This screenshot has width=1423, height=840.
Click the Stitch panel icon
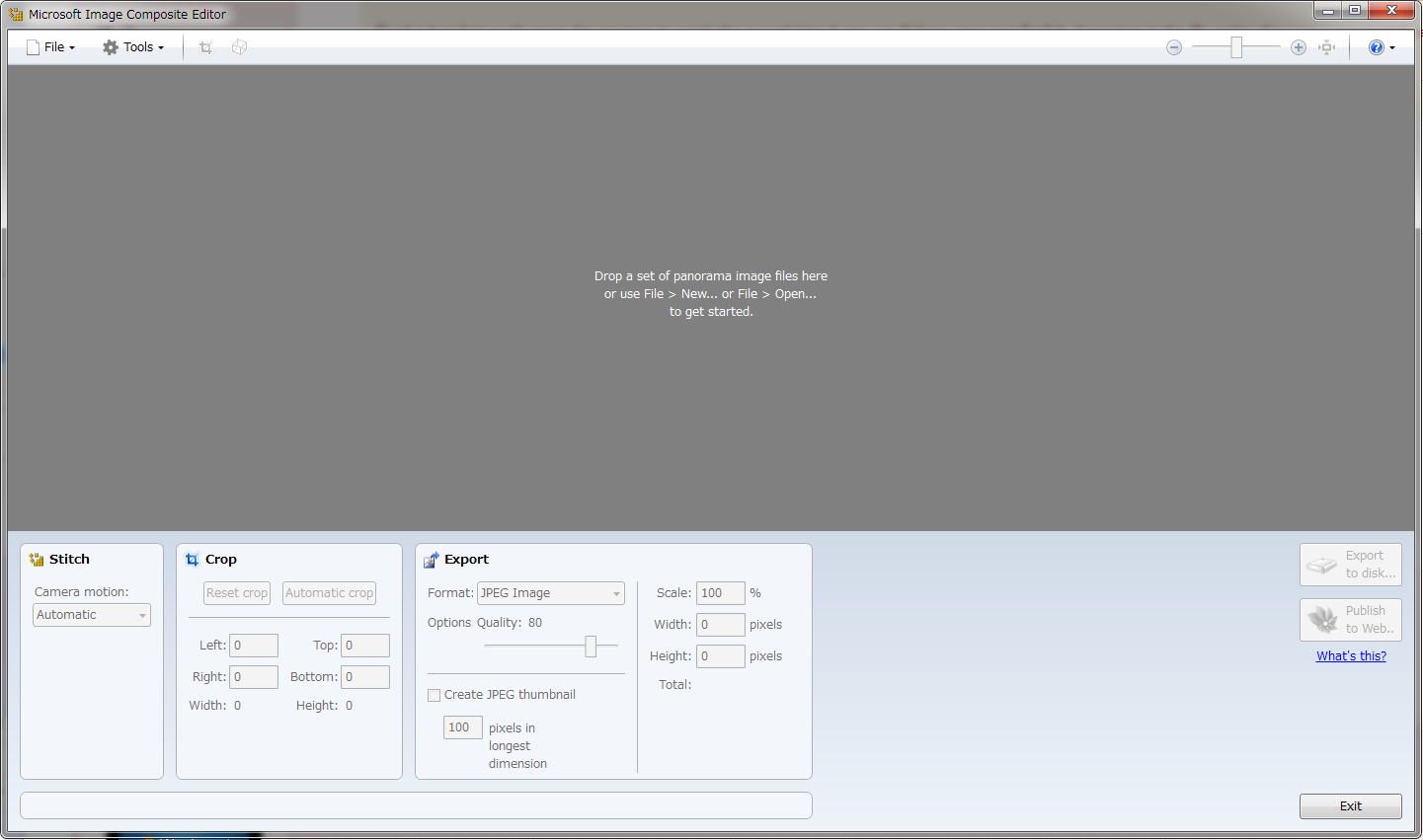pyautogui.click(x=37, y=560)
